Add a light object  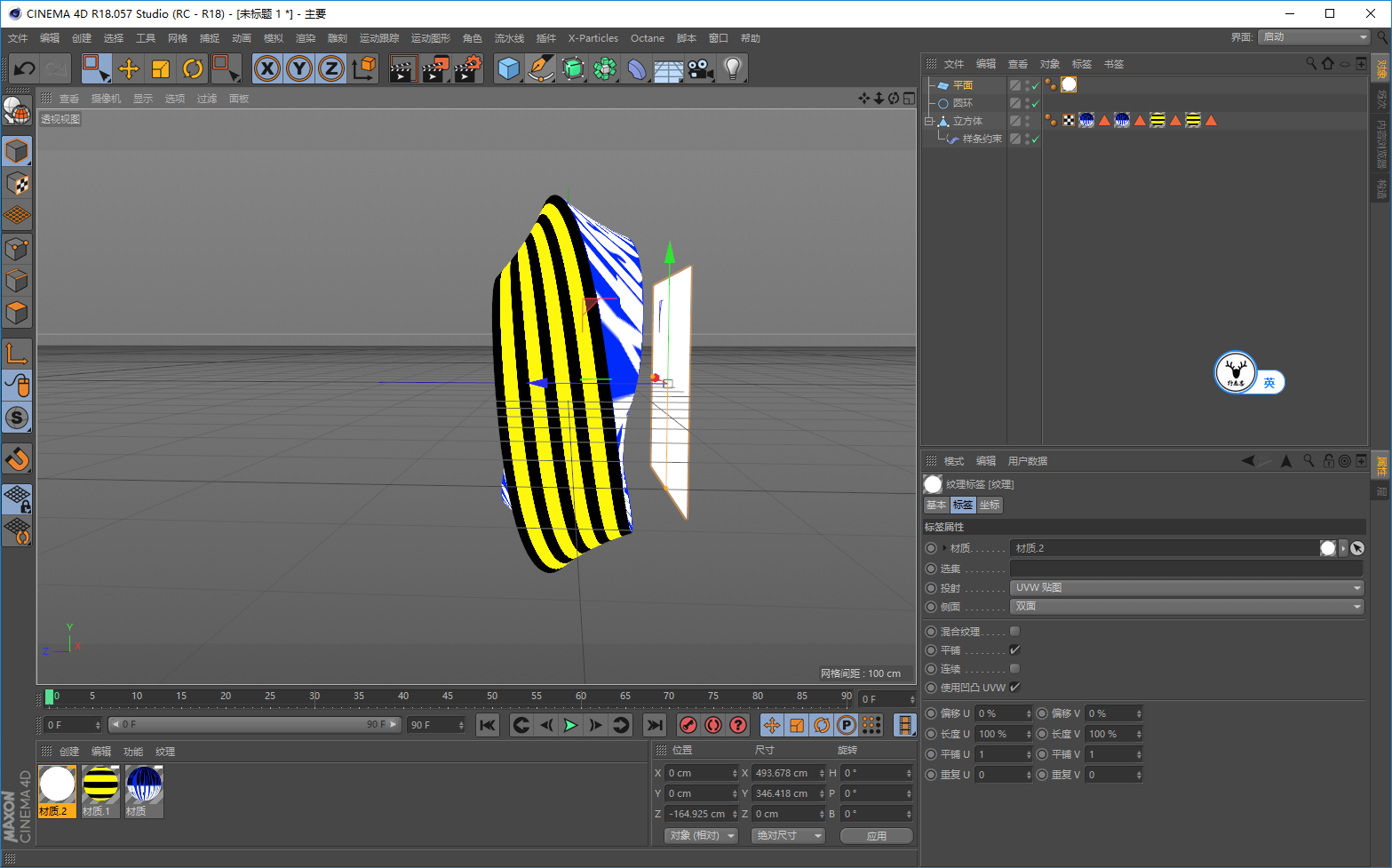732,68
